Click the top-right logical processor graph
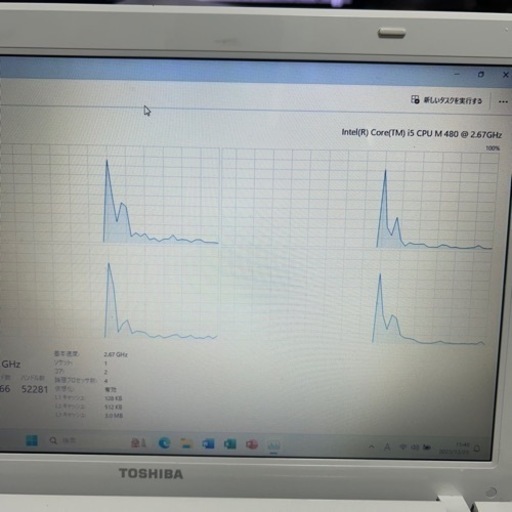Image resolution: width=512 pixels, height=512 pixels. click(x=361, y=199)
